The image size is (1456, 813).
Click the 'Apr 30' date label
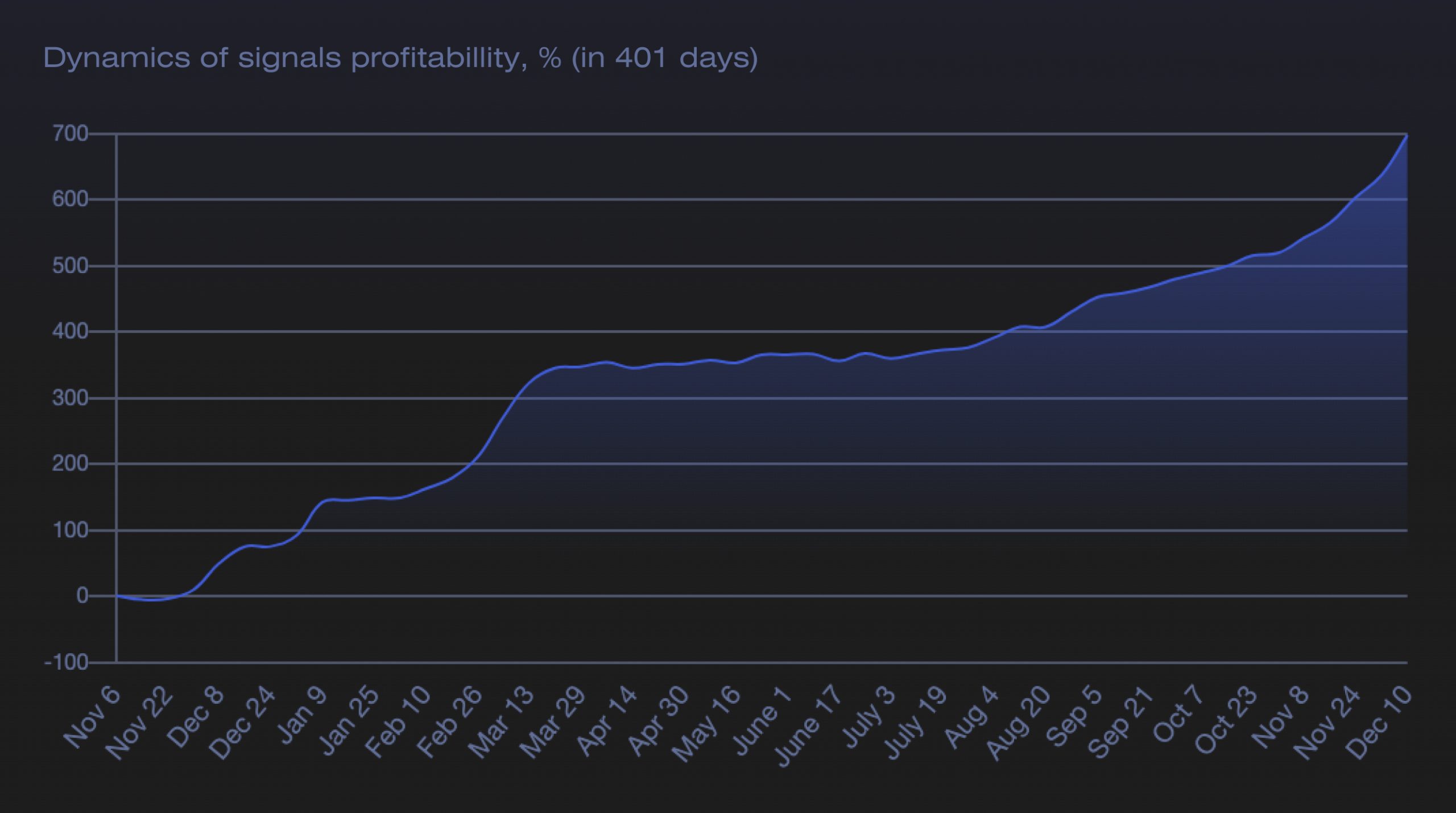click(659, 720)
